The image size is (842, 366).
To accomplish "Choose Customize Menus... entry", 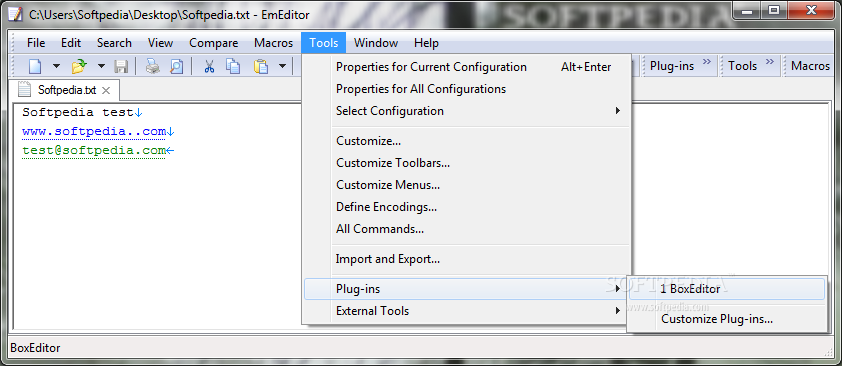I will pos(467,185).
